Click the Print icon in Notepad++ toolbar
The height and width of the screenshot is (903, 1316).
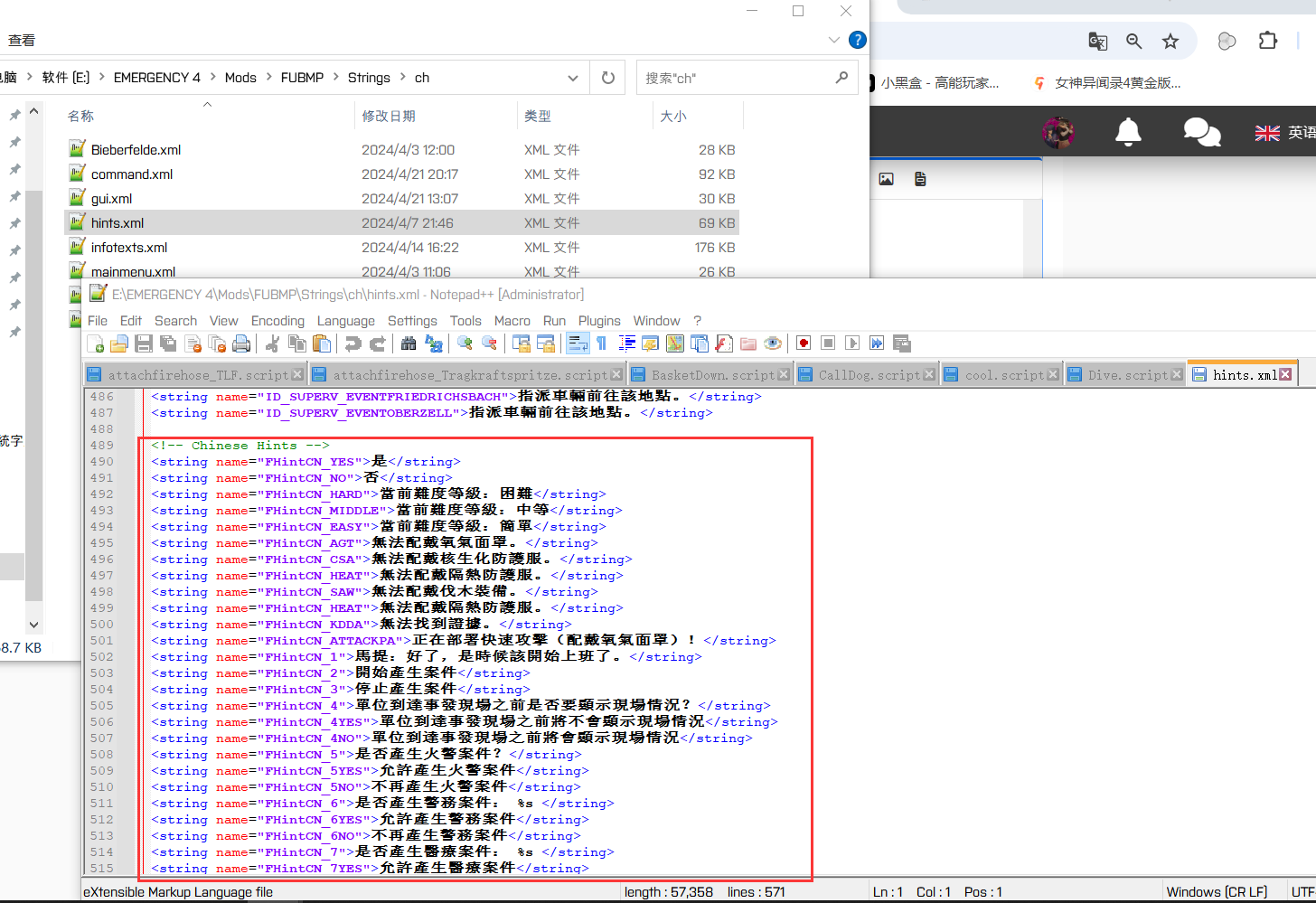point(241,343)
